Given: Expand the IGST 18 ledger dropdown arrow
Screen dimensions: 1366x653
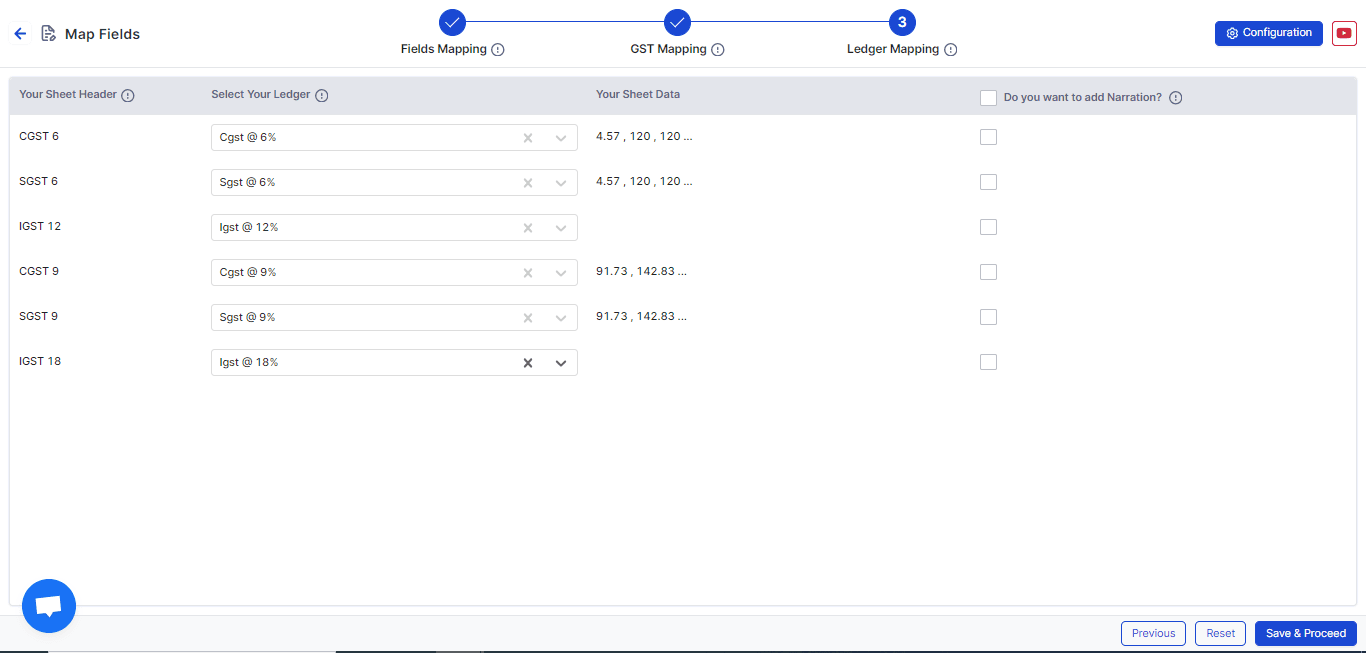Looking at the screenshot, I should [x=561, y=363].
